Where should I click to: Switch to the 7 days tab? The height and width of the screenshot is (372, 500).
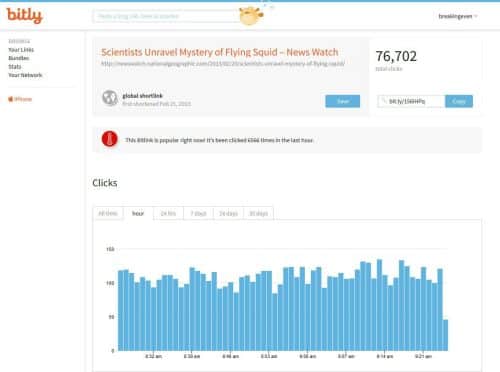pyautogui.click(x=198, y=213)
